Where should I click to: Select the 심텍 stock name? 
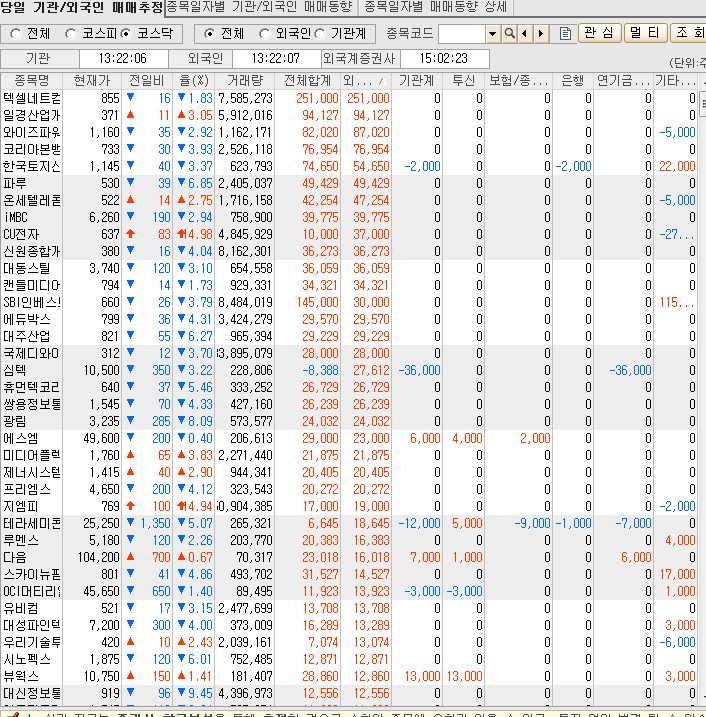[x=15, y=370]
